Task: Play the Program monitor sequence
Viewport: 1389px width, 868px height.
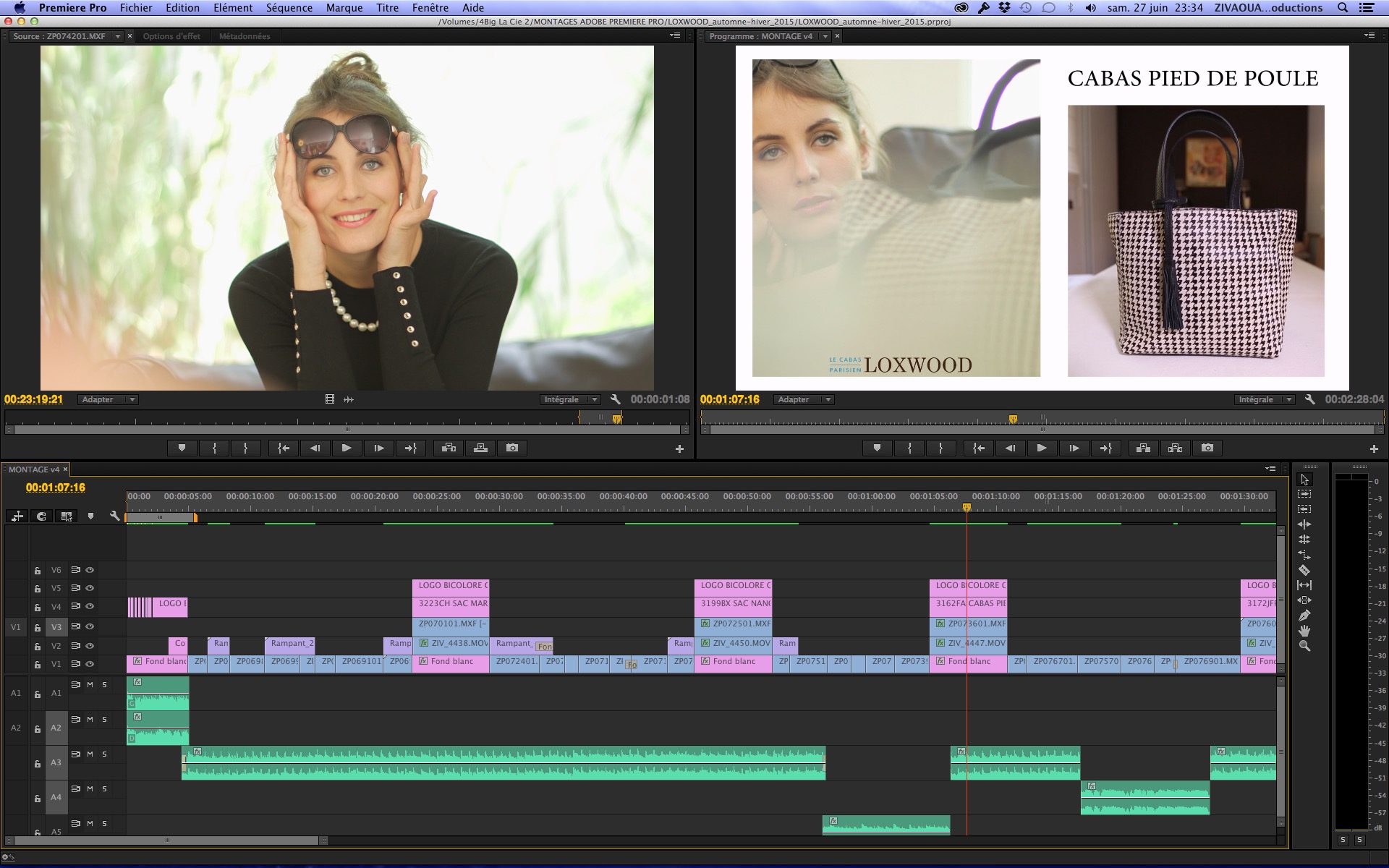Action: pyautogui.click(x=1042, y=448)
